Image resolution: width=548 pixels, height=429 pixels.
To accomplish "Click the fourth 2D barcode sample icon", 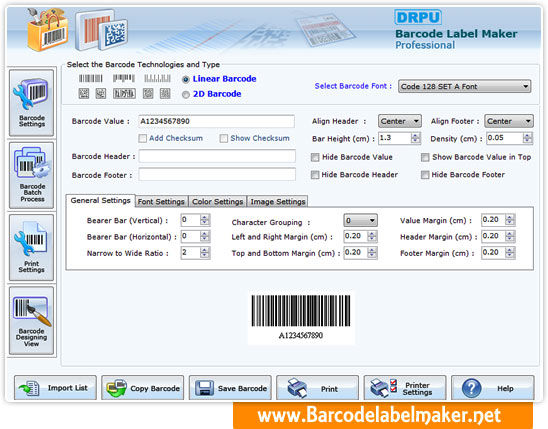I will pyautogui.click(x=148, y=93).
